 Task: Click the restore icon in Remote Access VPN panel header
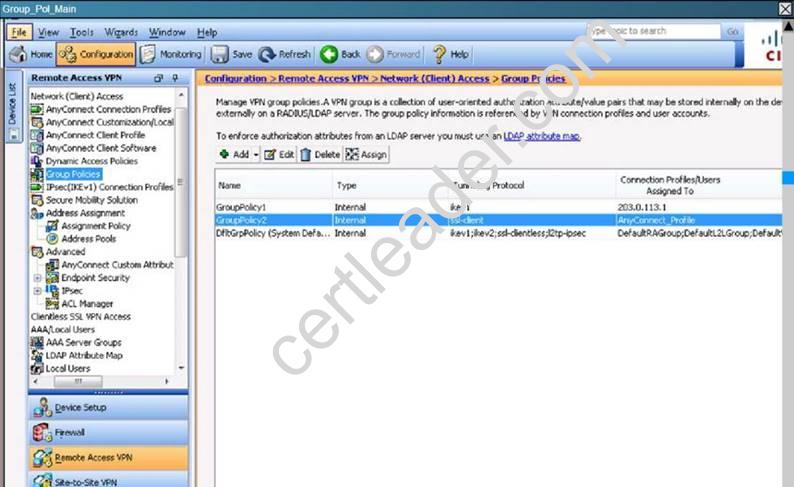coord(158,78)
